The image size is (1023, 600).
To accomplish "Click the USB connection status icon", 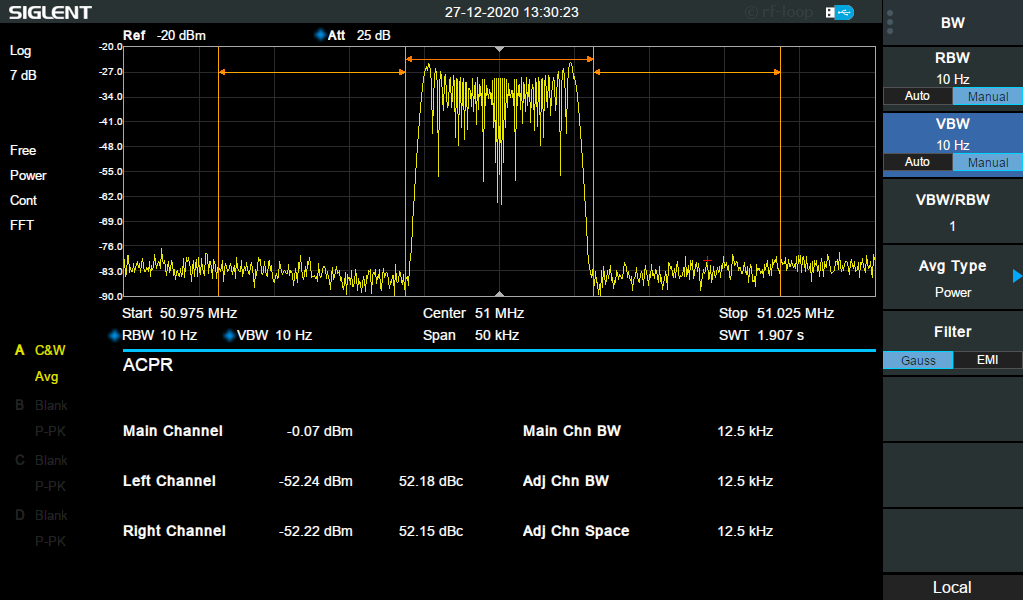I will tap(840, 12).
